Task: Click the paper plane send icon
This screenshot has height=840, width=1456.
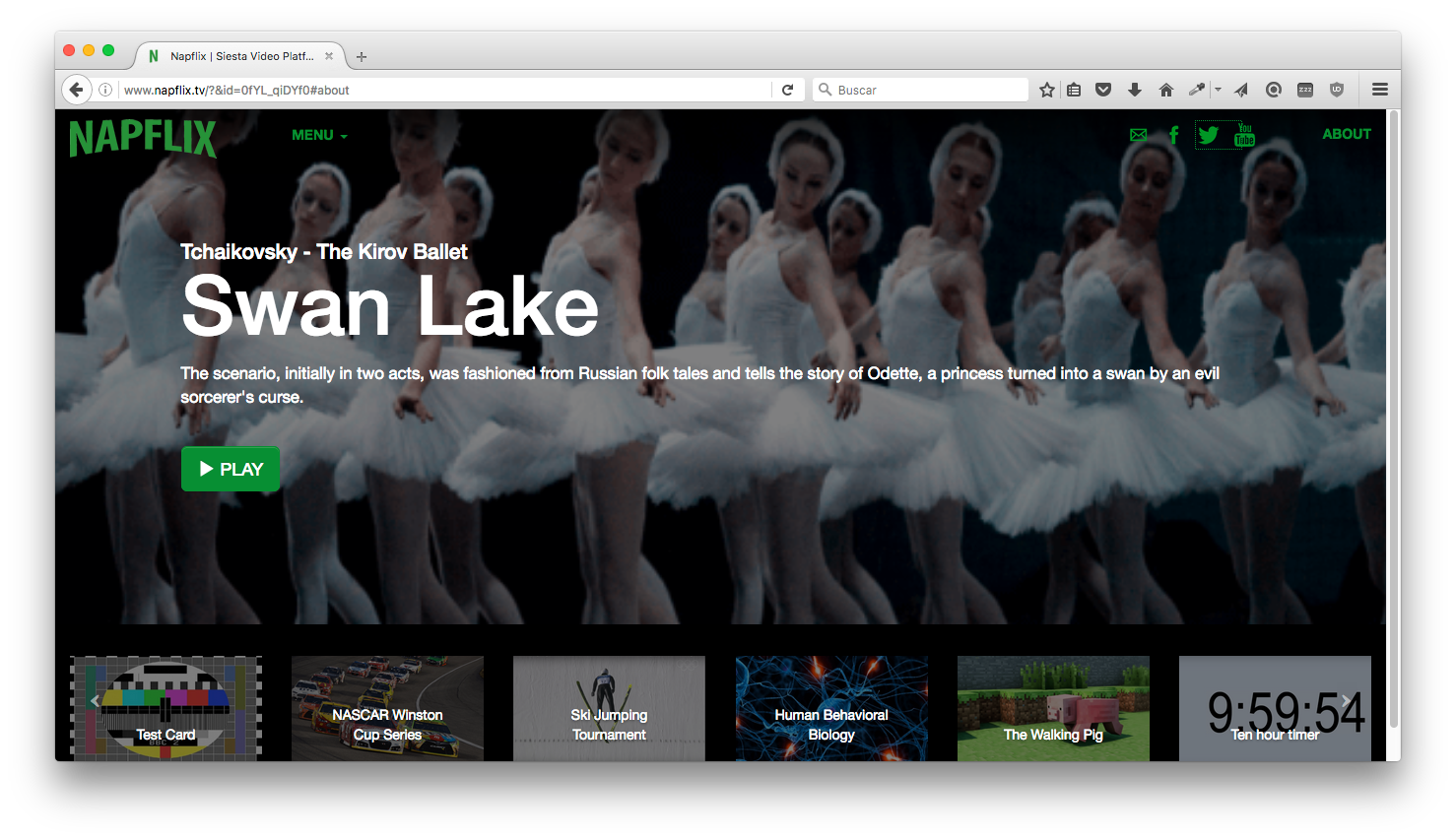Action: point(1241,90)
